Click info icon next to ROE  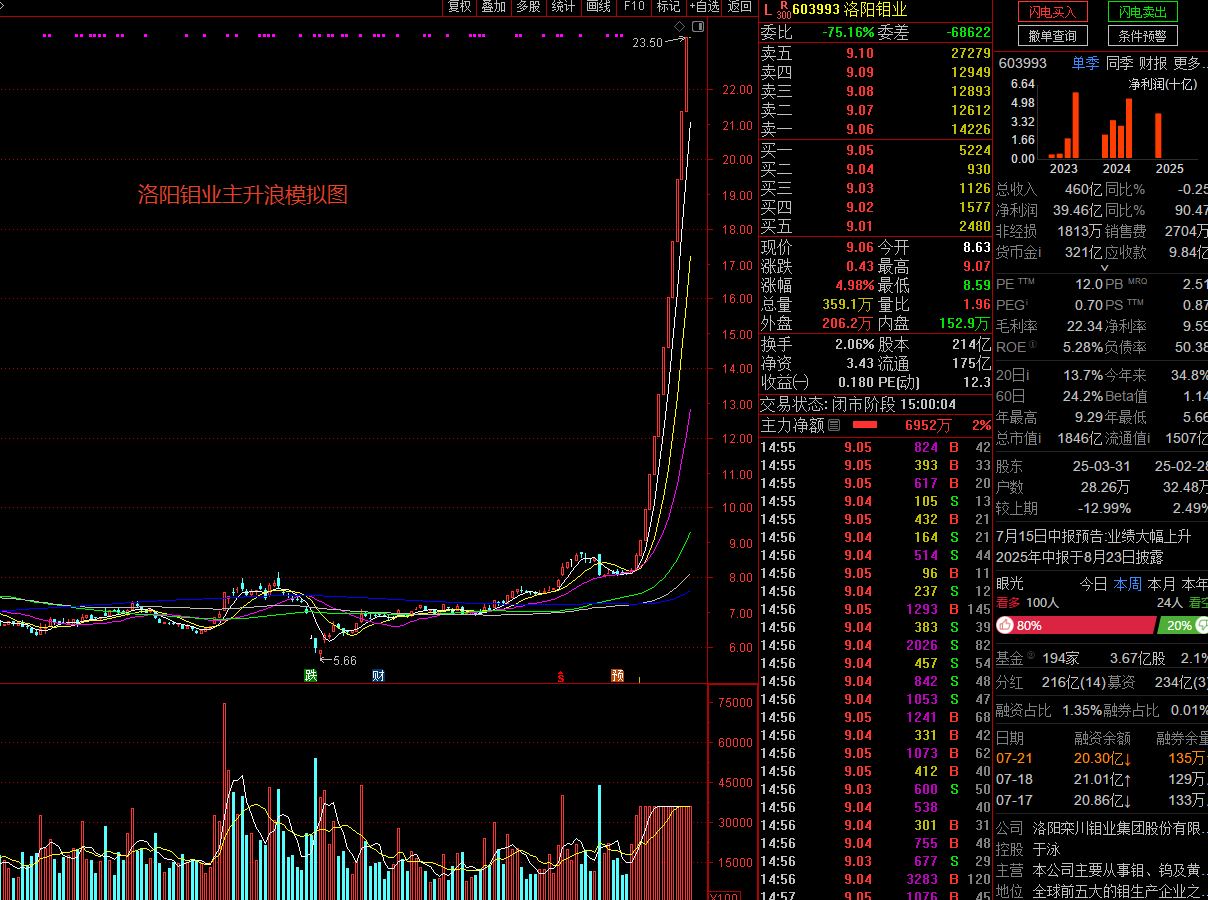(1033, 346)
